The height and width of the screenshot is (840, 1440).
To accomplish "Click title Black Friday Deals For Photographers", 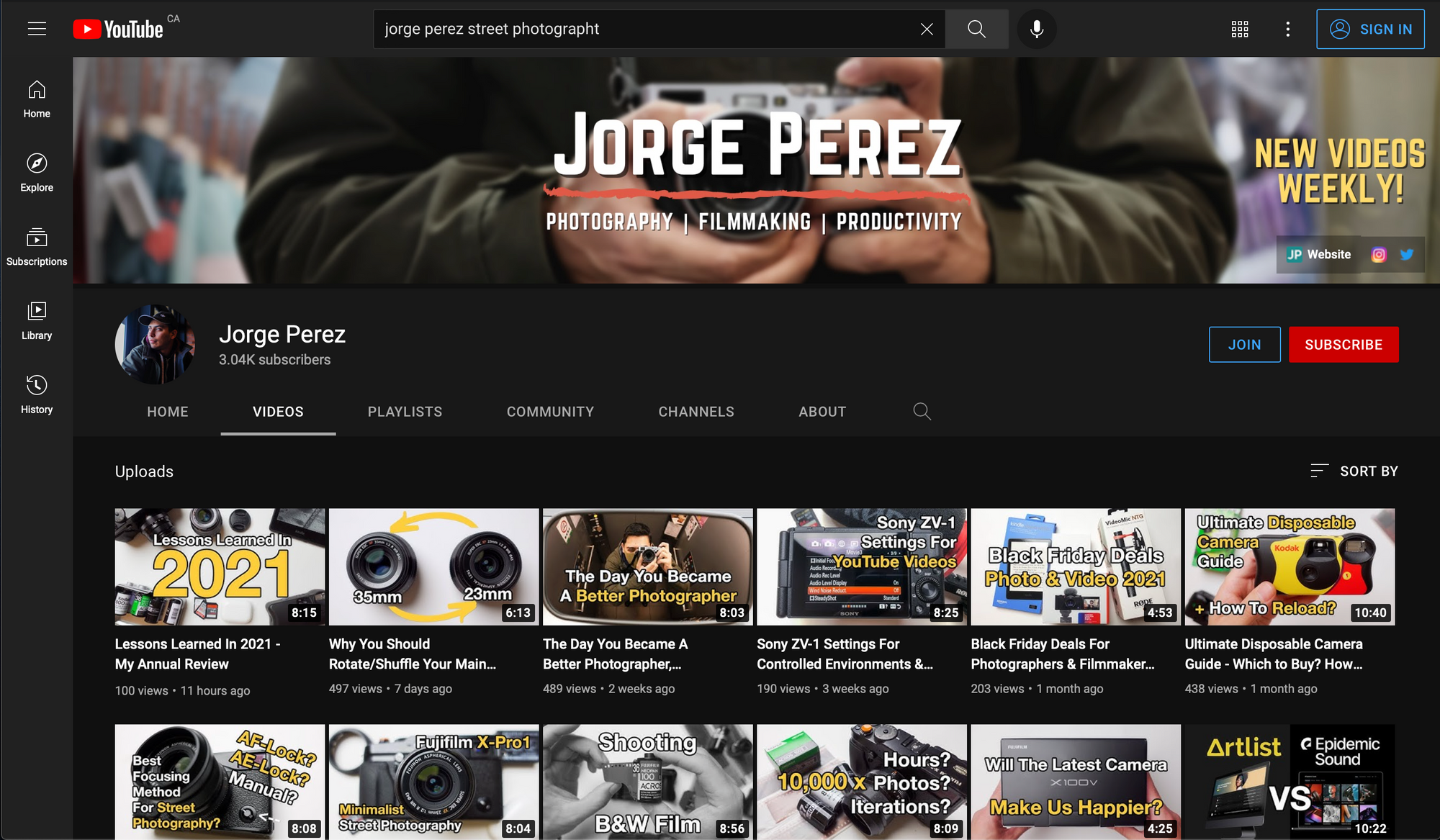I will (1063, 654).
